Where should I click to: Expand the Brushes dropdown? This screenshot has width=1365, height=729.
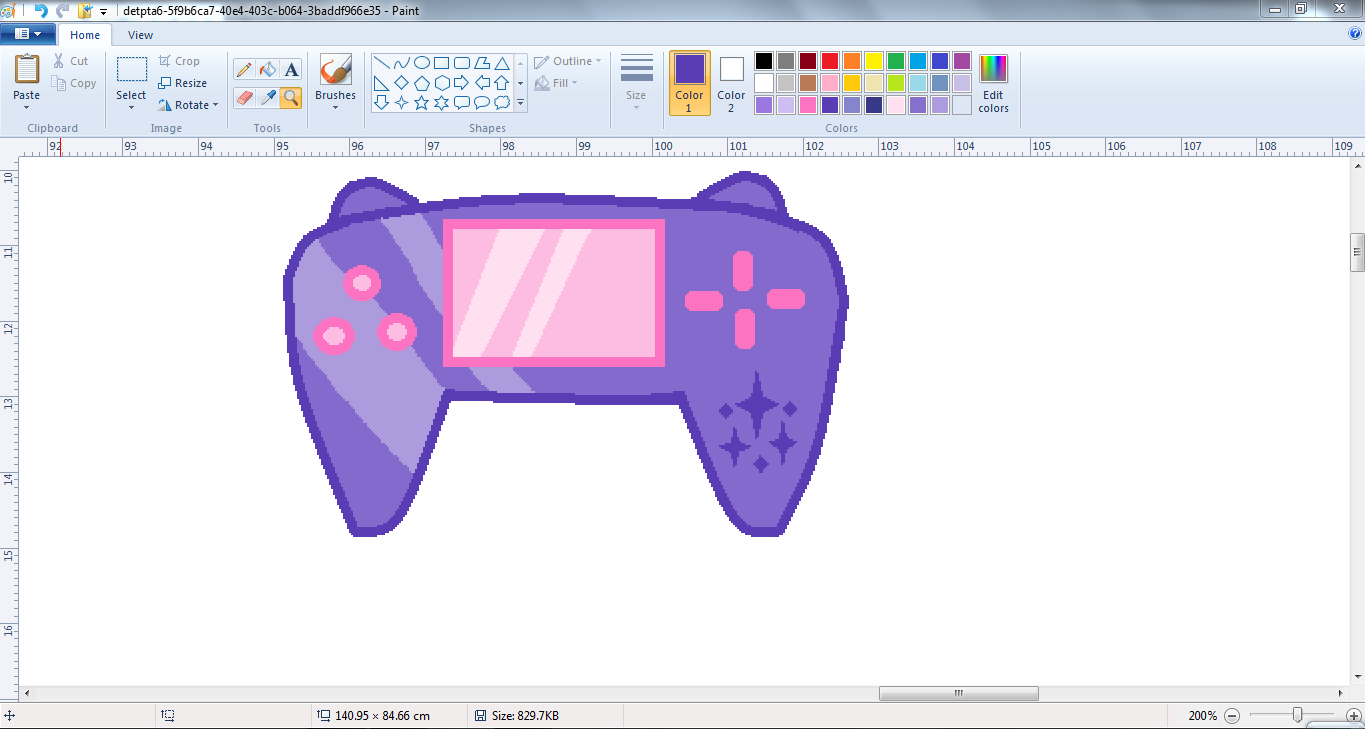point(335,107)
